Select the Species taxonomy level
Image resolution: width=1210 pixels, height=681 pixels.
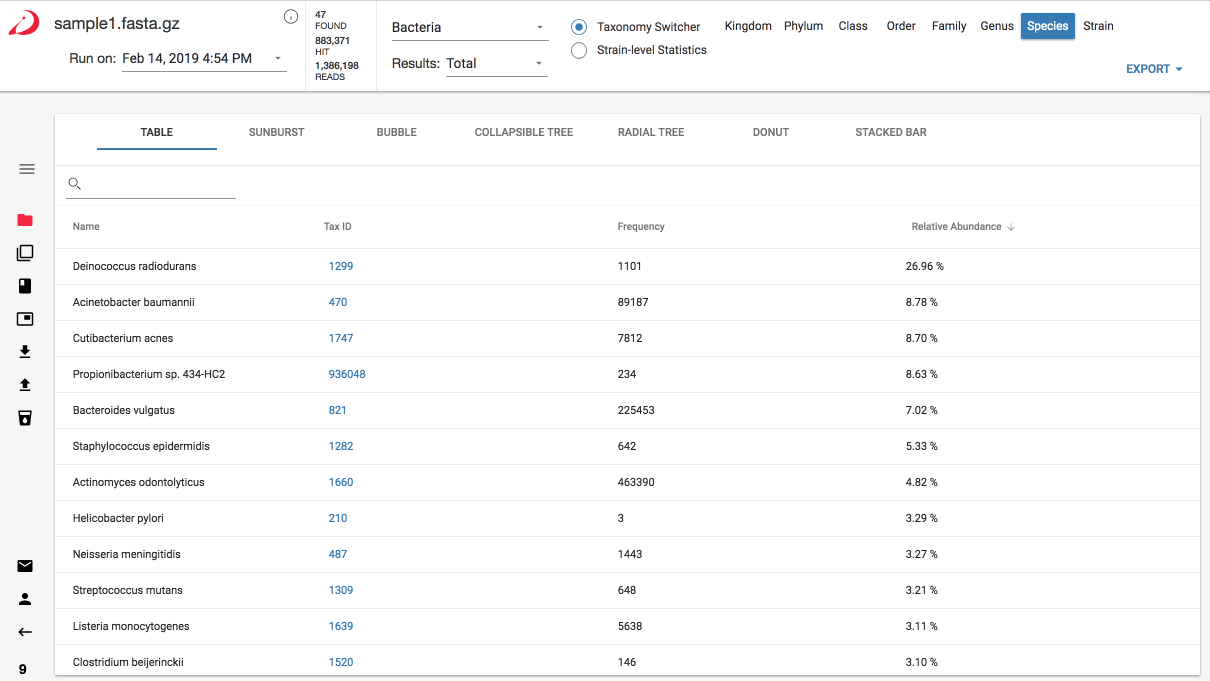point(1048,26)
